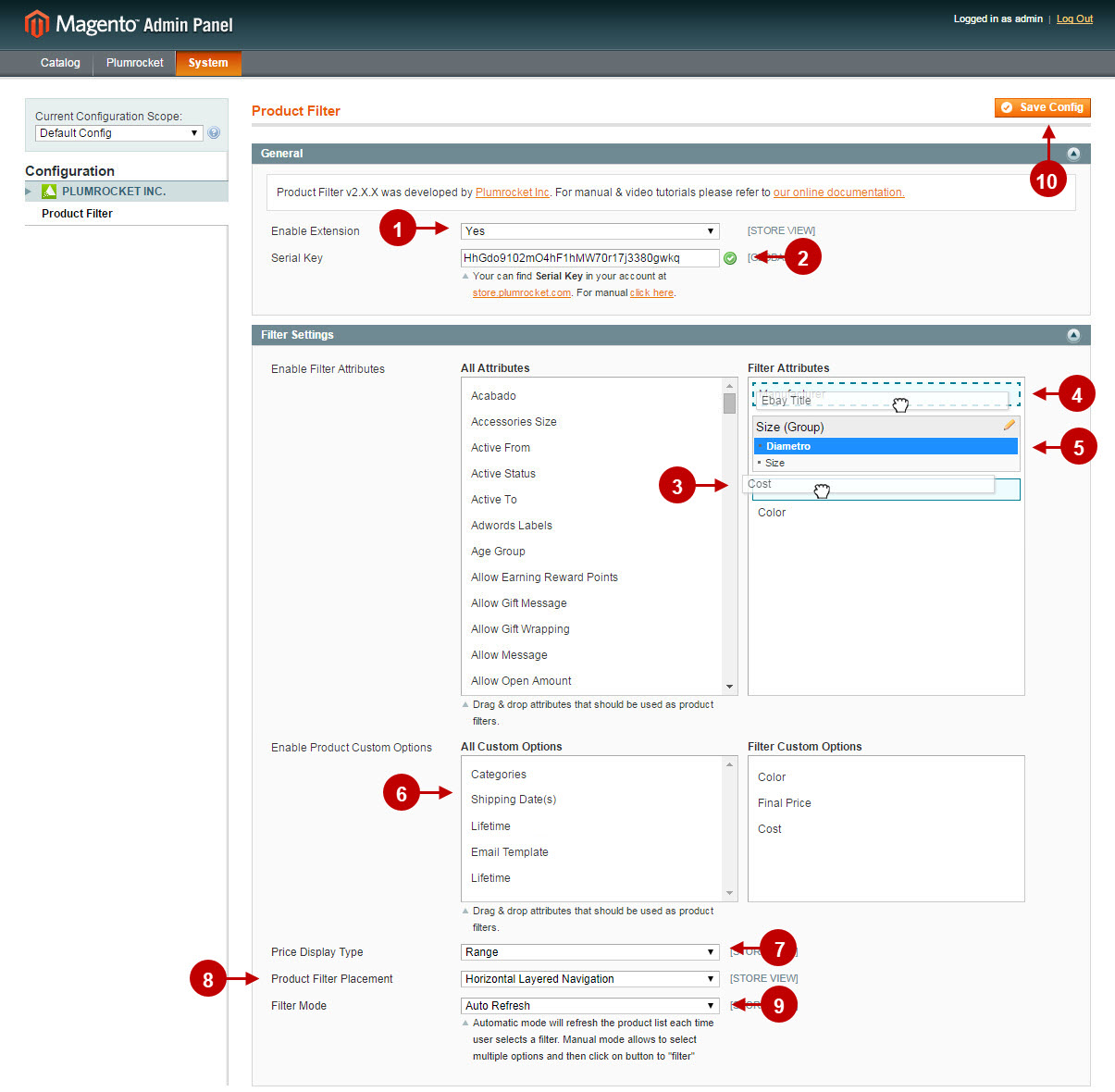Select the Active Status attribute
This screenshot has width=1115, height=1092.
tap(503, 474)
